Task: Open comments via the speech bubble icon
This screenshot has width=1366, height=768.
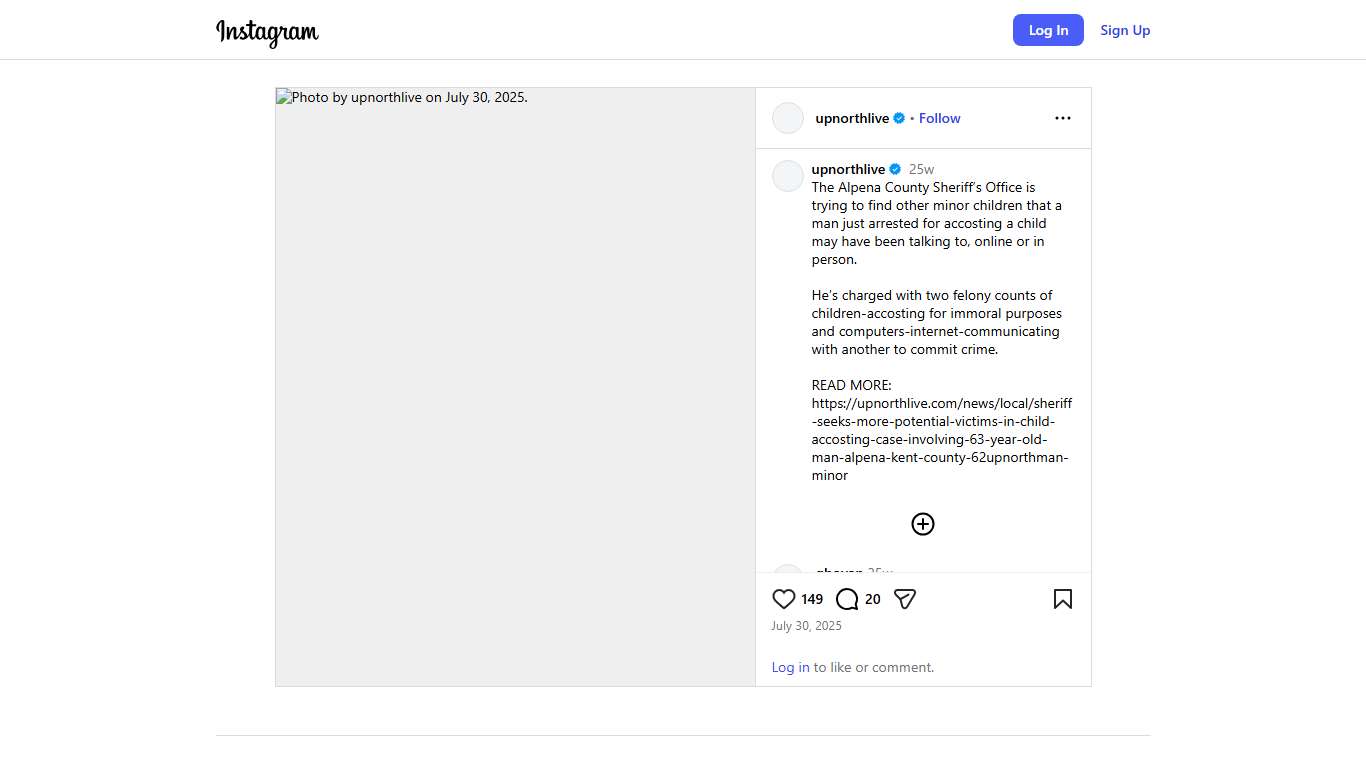Action: [847, 599]
